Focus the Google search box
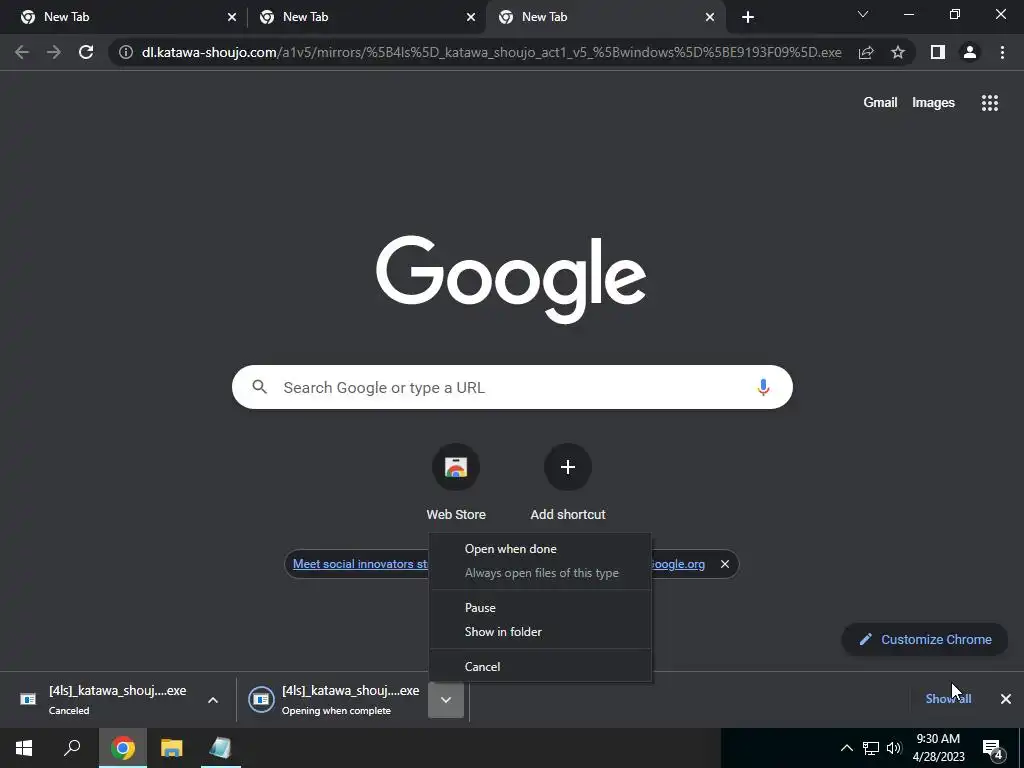1024x768 pixels. pyautogui.click(x=512, y=387)
